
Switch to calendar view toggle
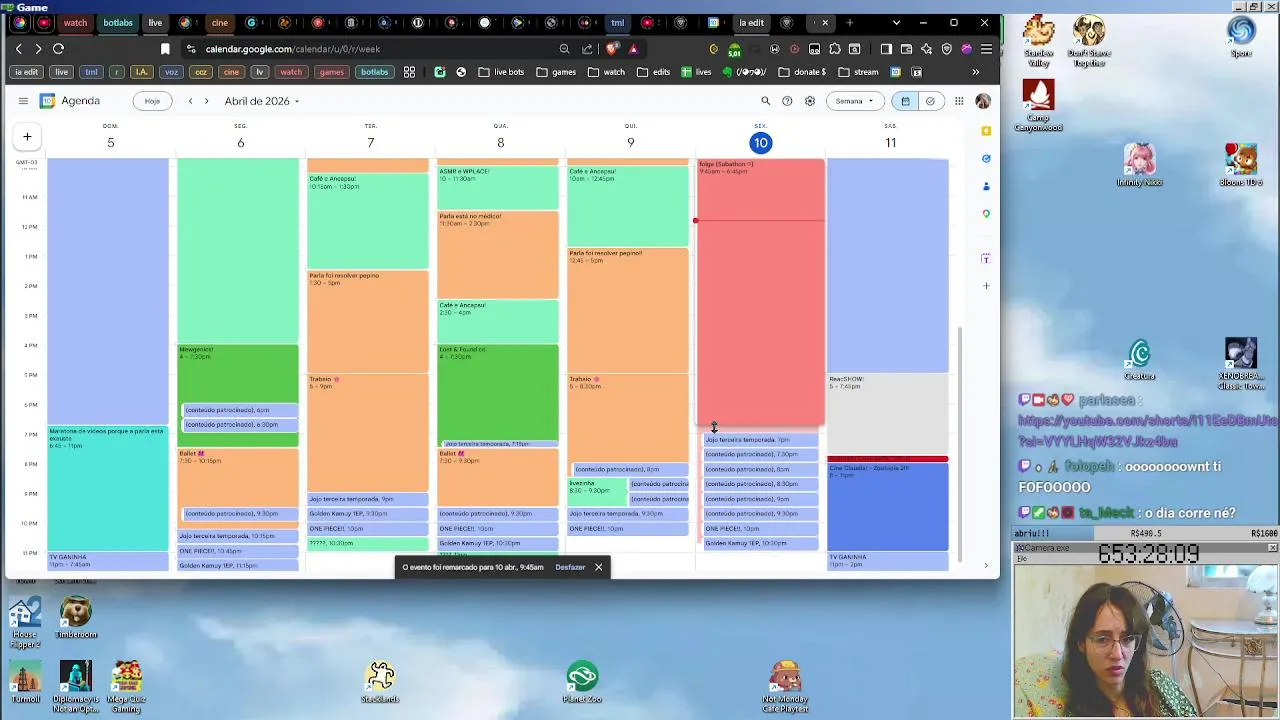click(x=905, y=101)
